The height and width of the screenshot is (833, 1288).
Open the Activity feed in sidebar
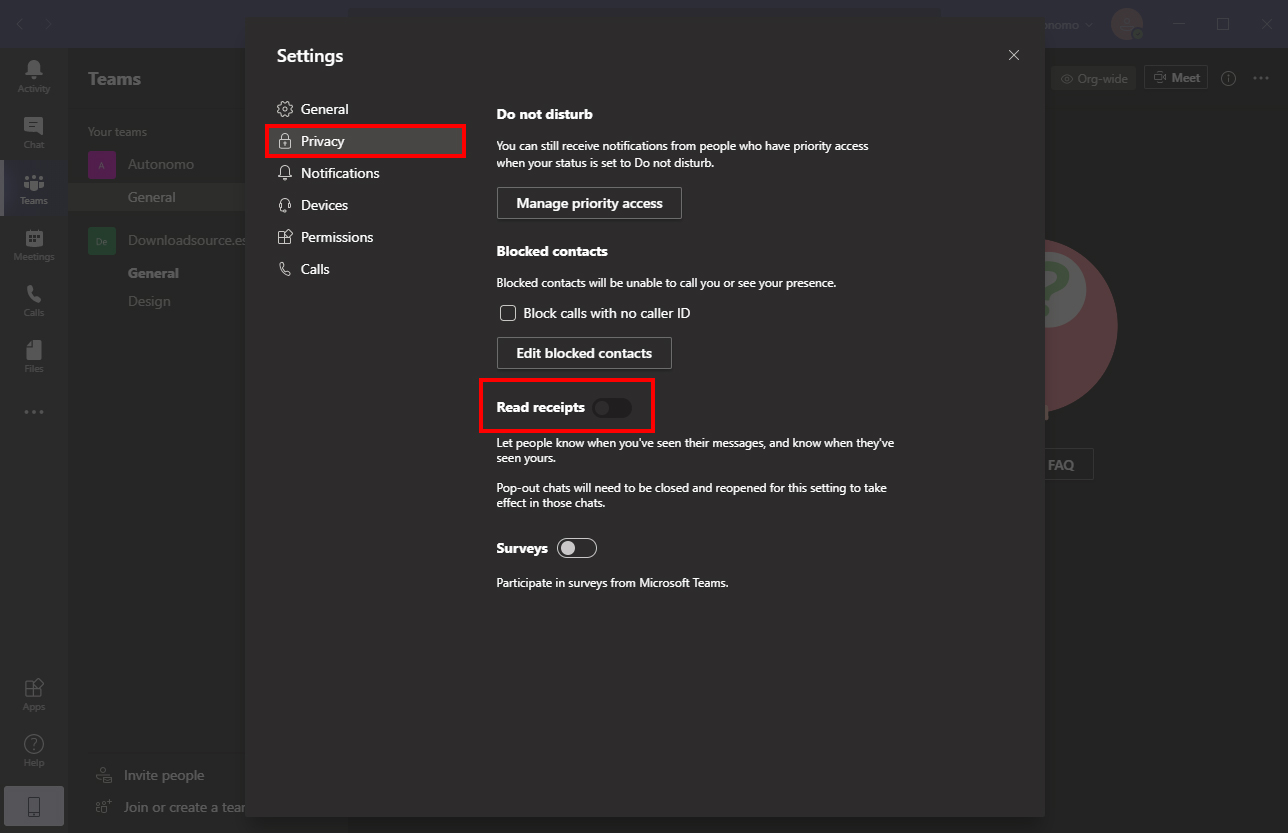tap(34, 76)
